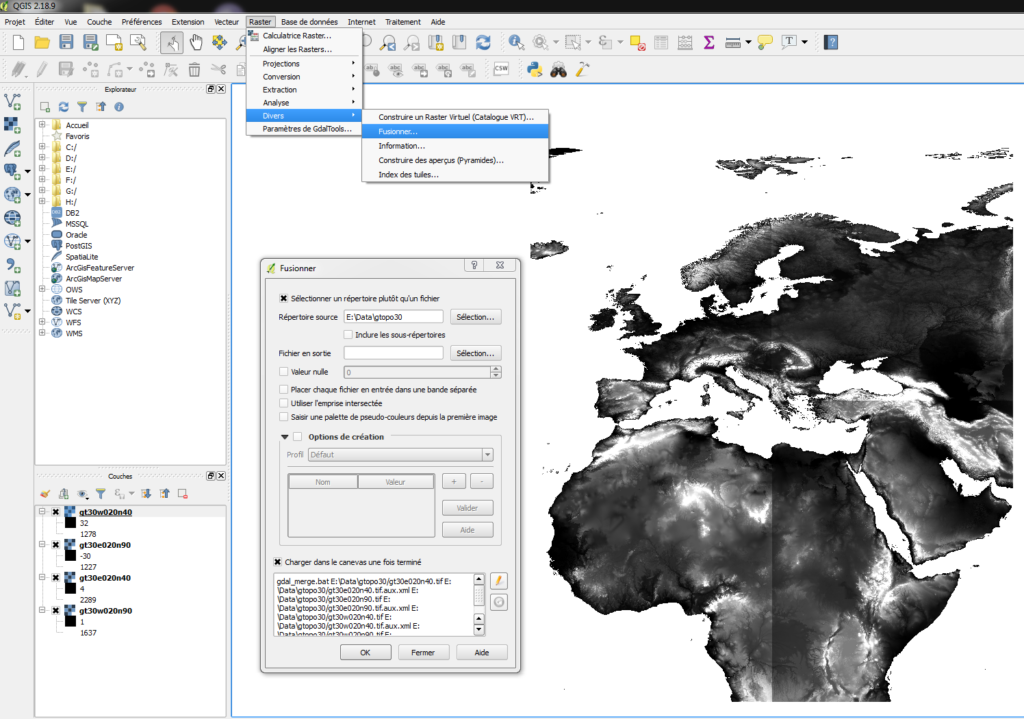Click the binoculars search icon

pos(558,70)
